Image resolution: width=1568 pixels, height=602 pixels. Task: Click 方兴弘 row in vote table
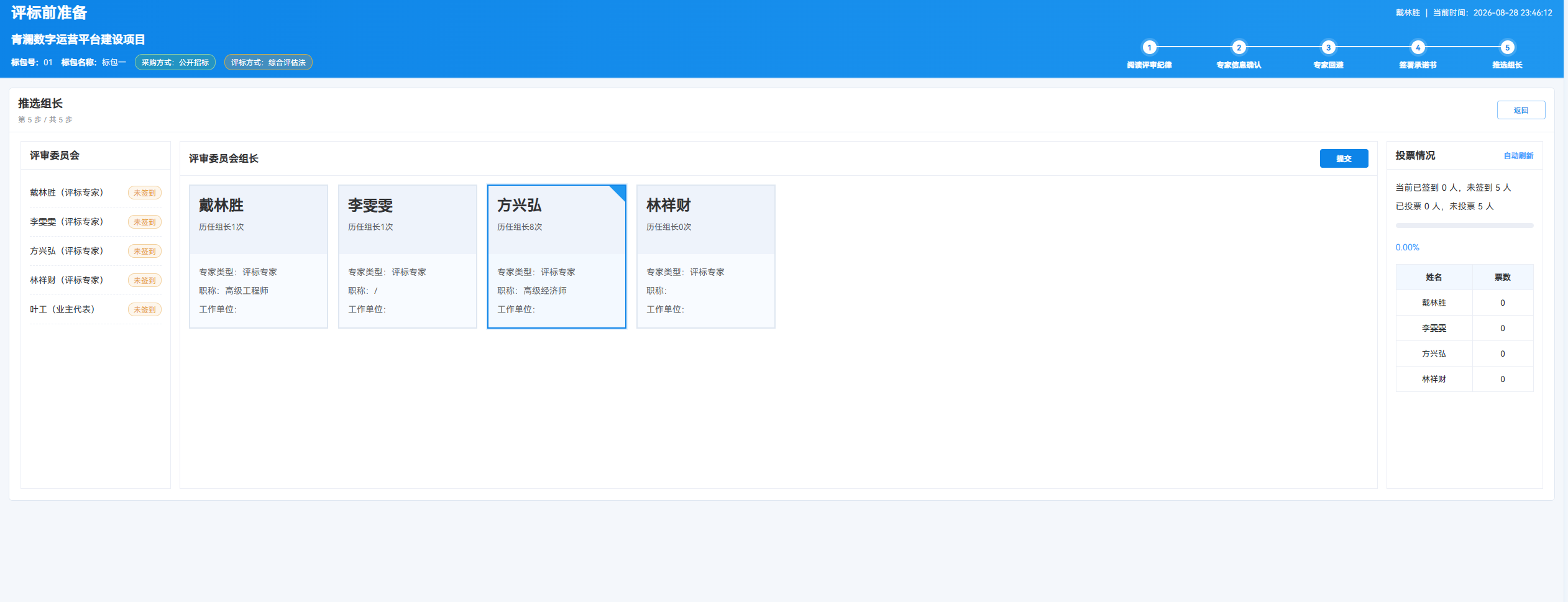[x=1464, y=353]
